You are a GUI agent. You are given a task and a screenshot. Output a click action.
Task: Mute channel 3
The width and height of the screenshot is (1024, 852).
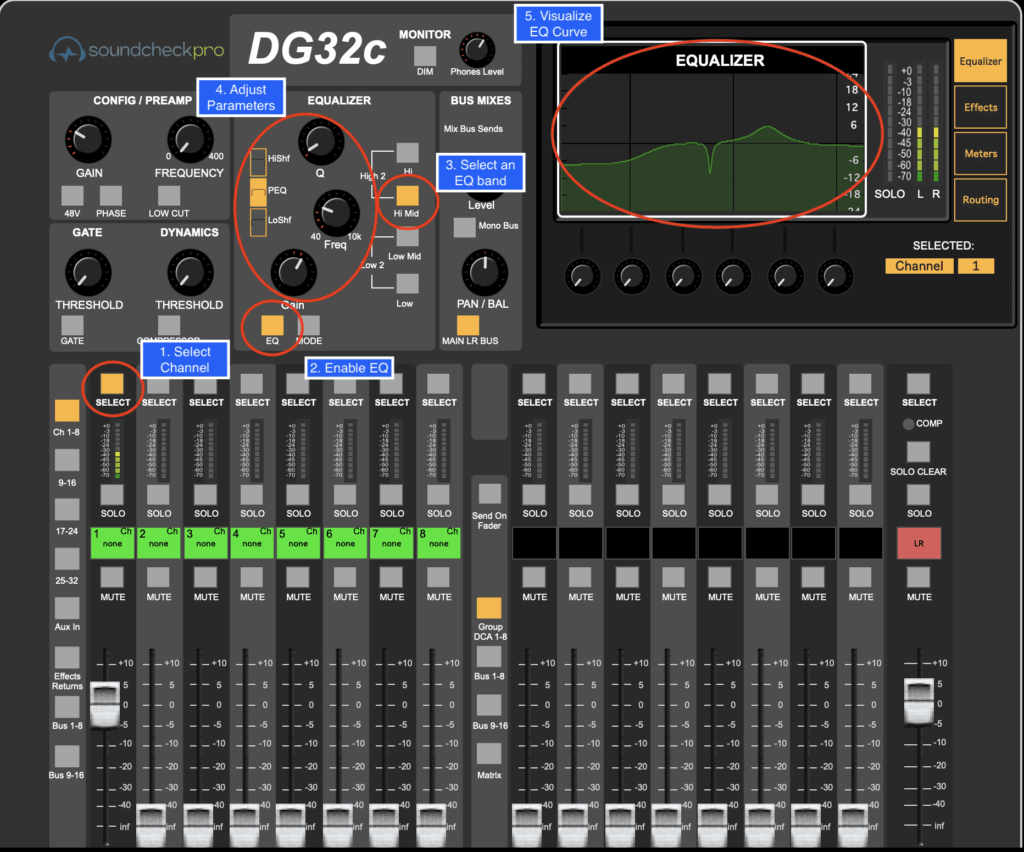pyautogui.click(x=206, y=577)
